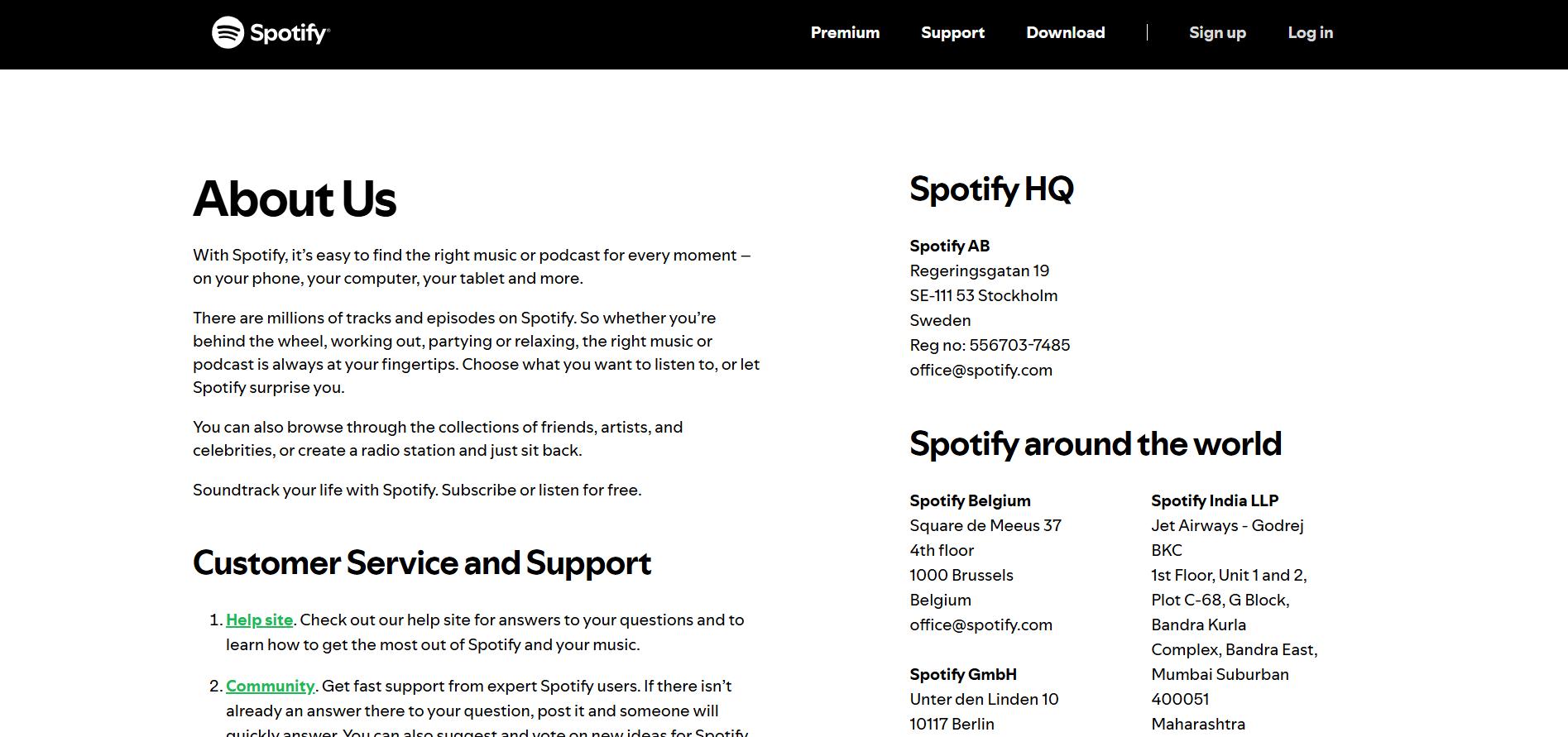Click the Spotify AB company name
Viewport: 1568px width, 737px height.
(949, 246)
